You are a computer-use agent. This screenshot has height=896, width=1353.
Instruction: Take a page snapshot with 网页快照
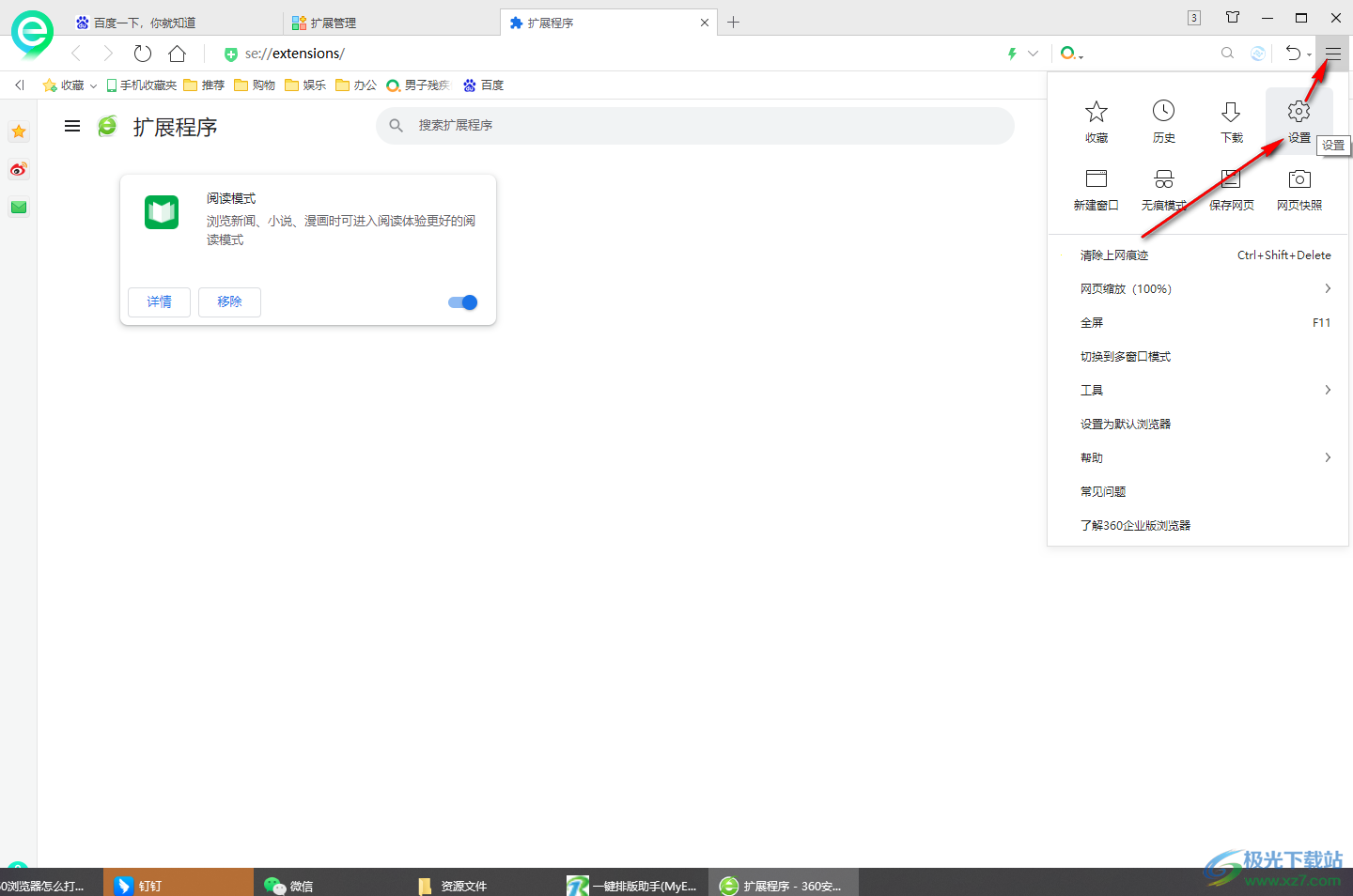(x=1299, y=189)
